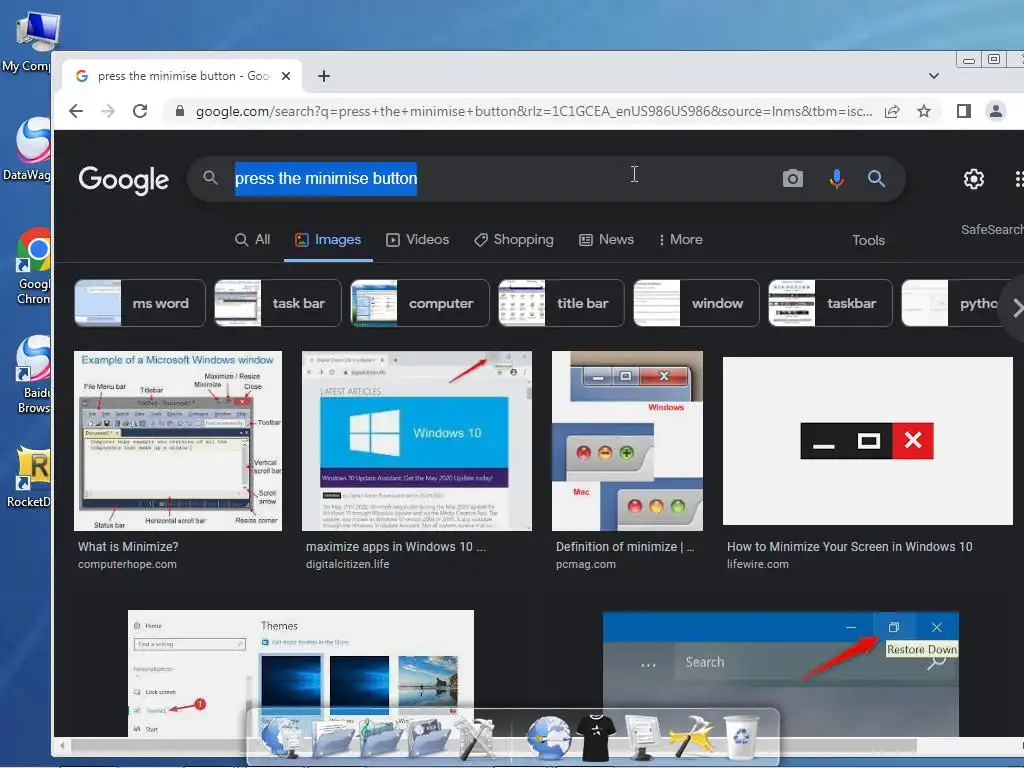
Task: Open the tab search chevron
Action: pyautogui.click(x=934, y=76)
